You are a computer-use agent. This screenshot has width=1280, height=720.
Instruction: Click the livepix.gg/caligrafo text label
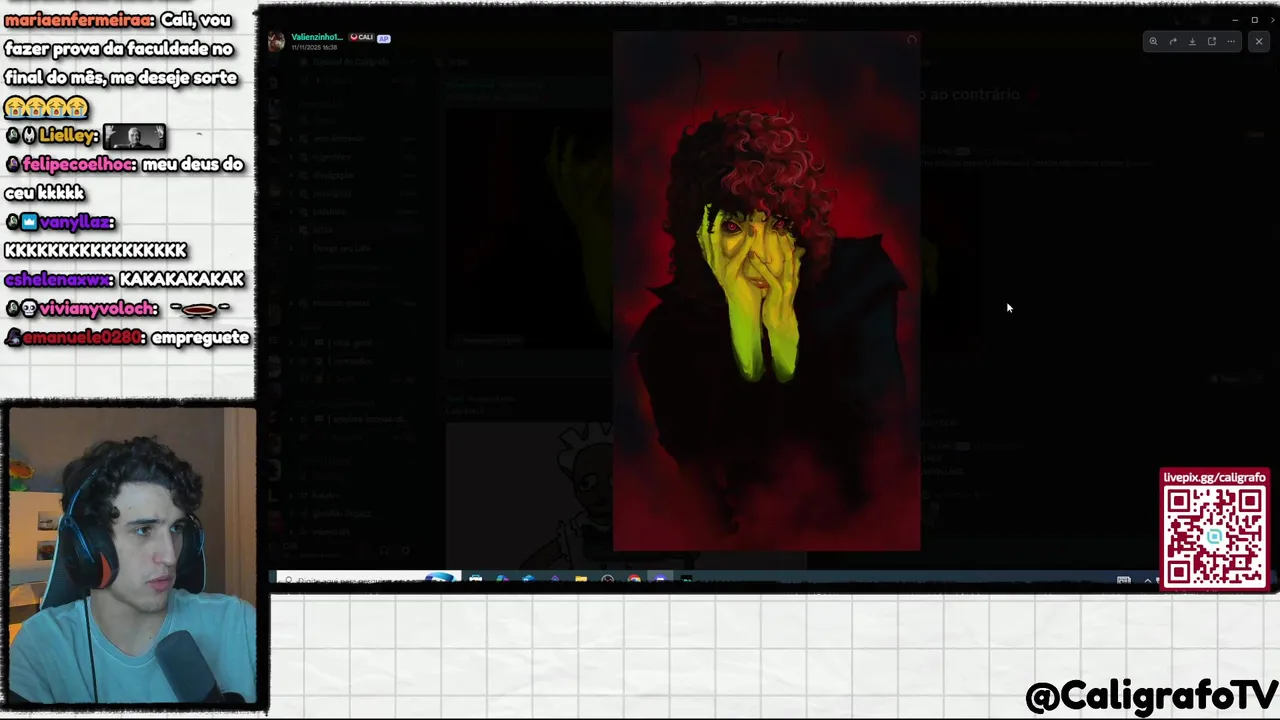pos(1214,477)
